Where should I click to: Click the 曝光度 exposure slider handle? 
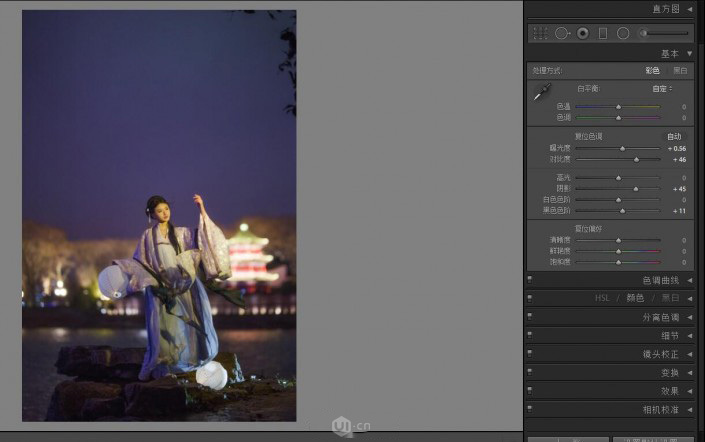point(623,148)
